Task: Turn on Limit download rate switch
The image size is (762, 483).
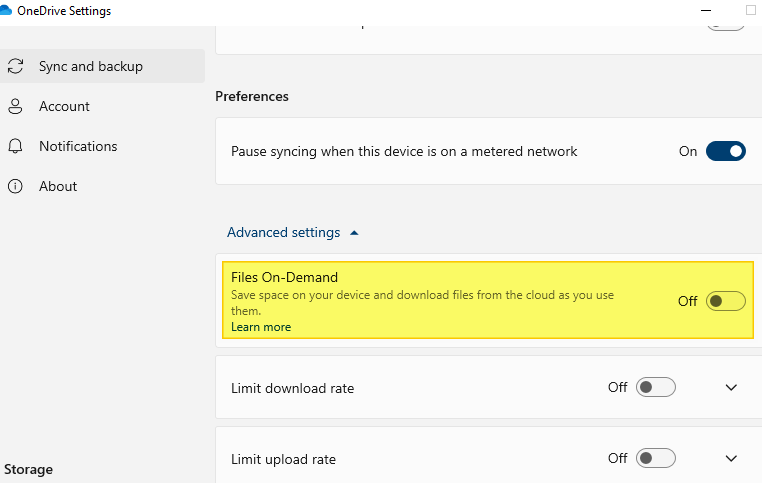Action: pos(656,387)
